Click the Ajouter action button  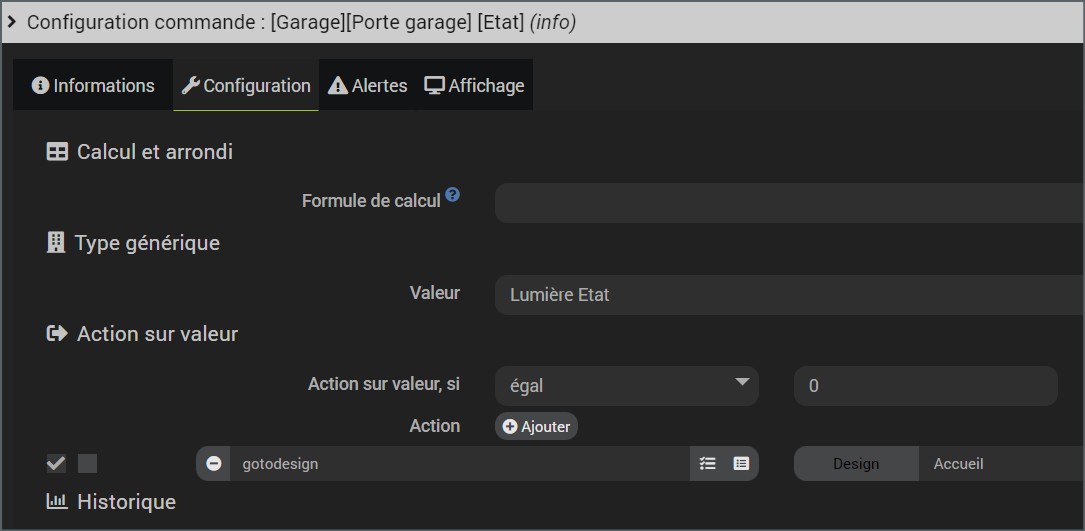click(536, 426)
